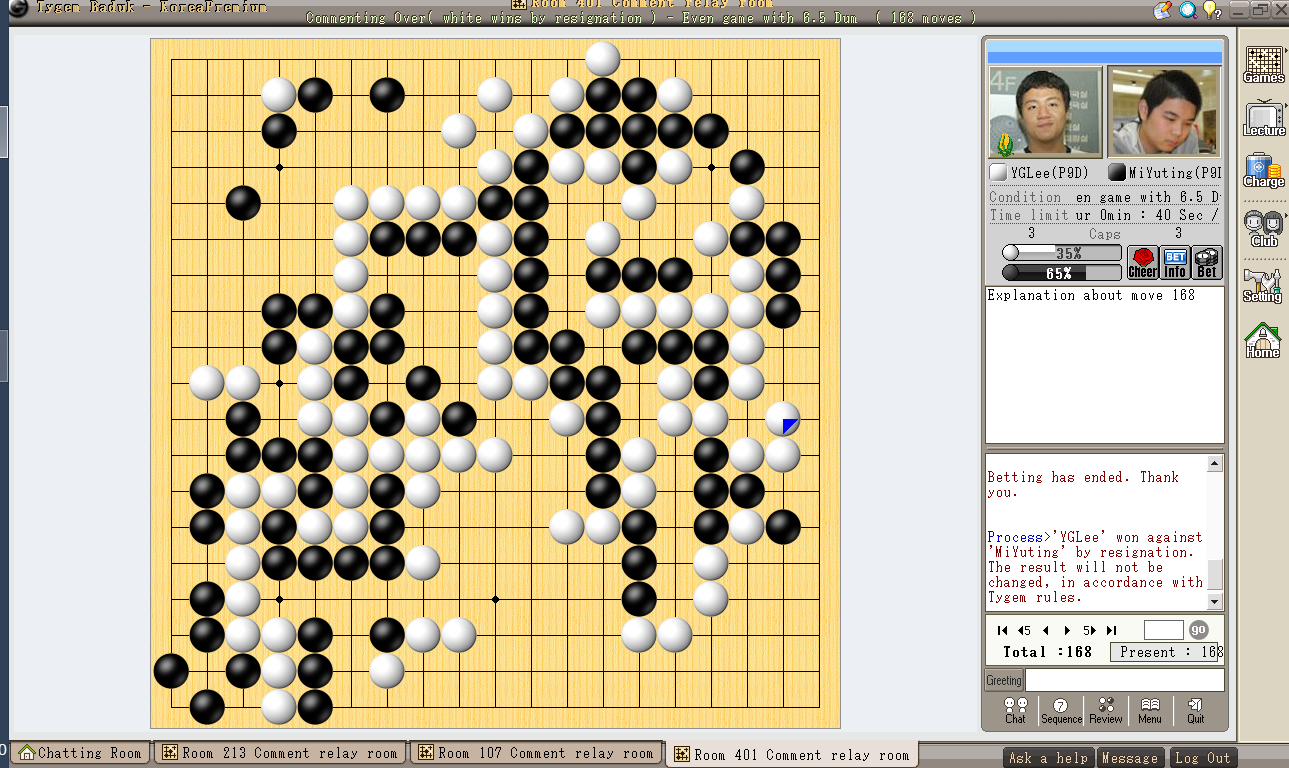The width and height of the screenshot is (1289, 768).
Task: Step back one move
Action: (1046, 630)
